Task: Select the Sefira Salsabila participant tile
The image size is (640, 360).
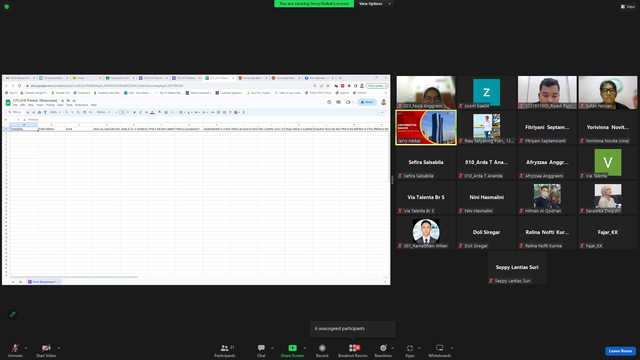Action: coord(426,162)
